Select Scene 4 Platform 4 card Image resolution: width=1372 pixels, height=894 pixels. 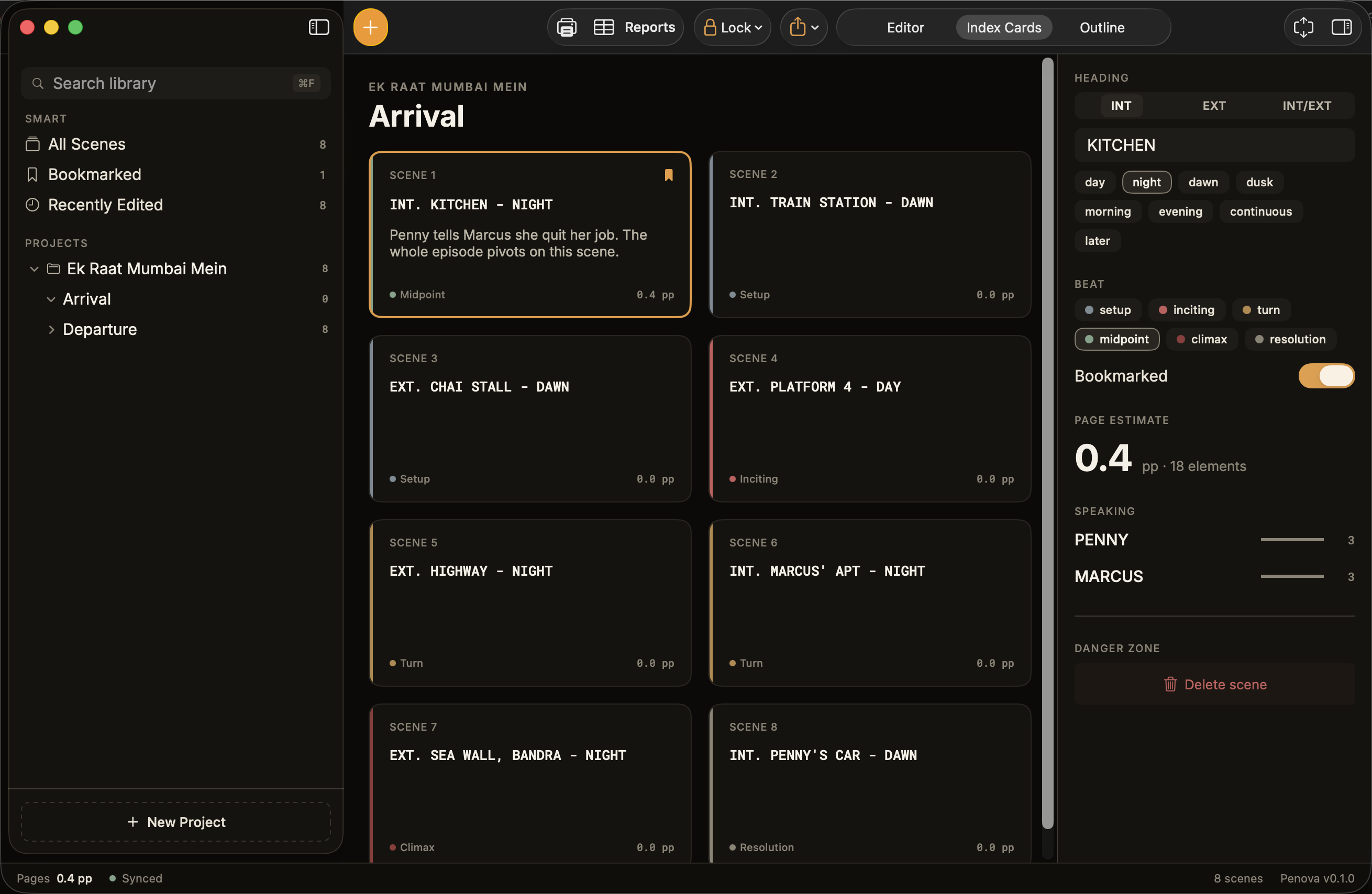(x=869, y=419)
